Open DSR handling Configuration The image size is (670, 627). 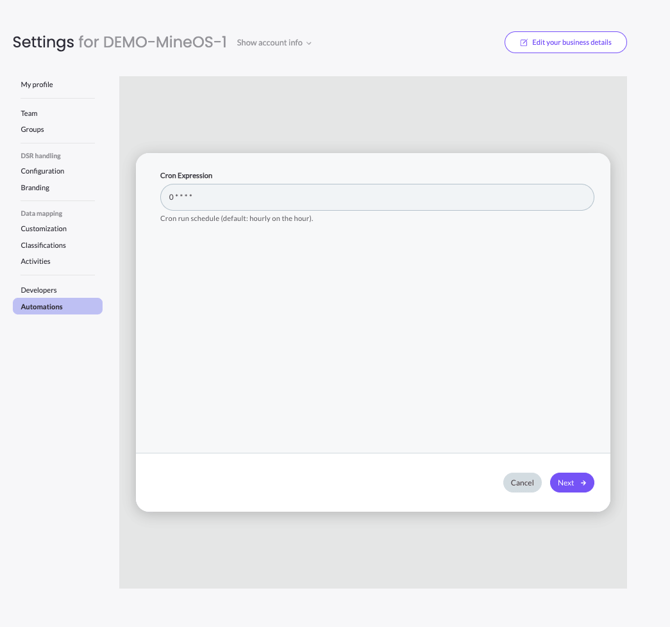tap(42, 171)
